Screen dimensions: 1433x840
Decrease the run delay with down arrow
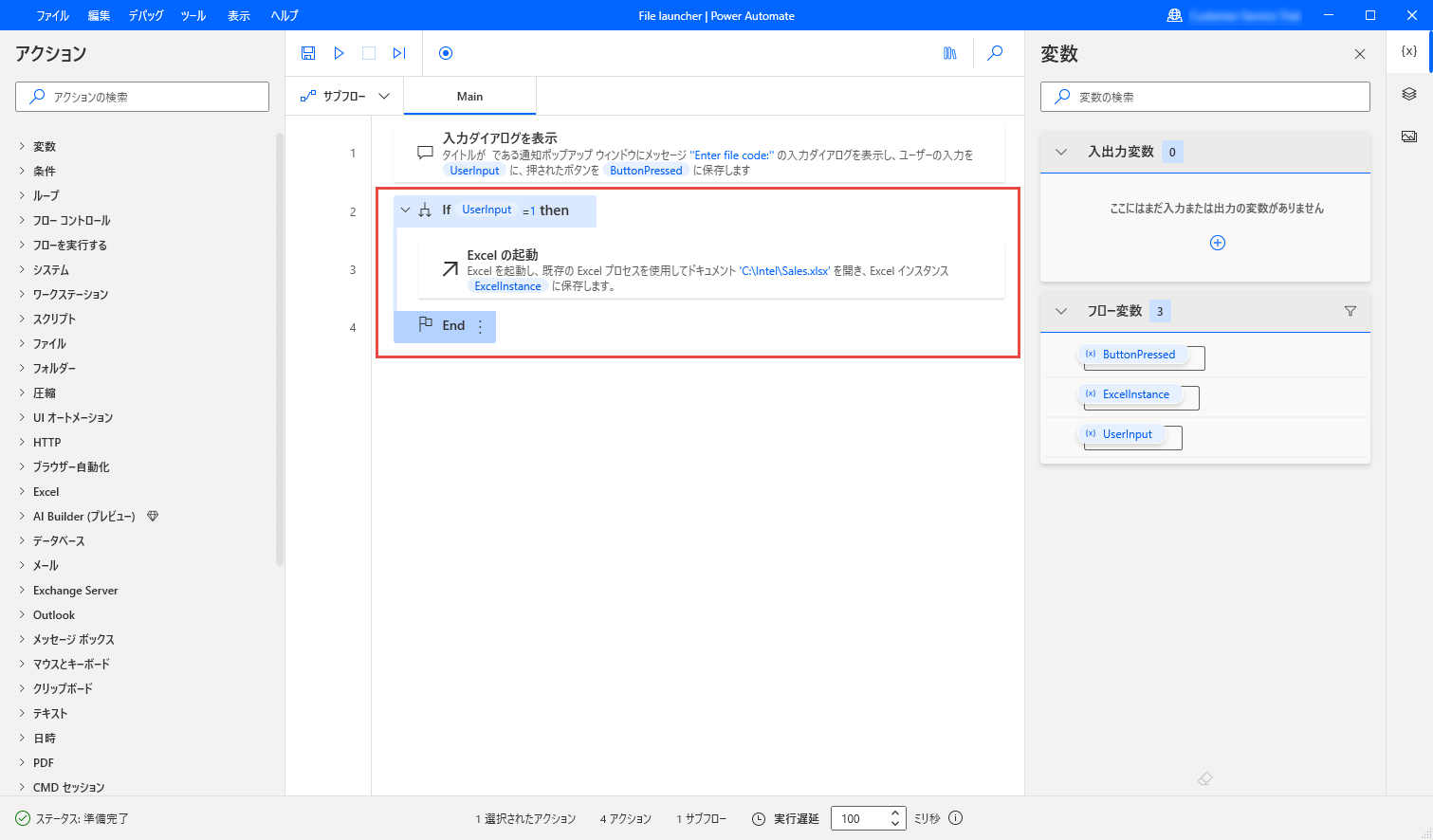point(895,824)
